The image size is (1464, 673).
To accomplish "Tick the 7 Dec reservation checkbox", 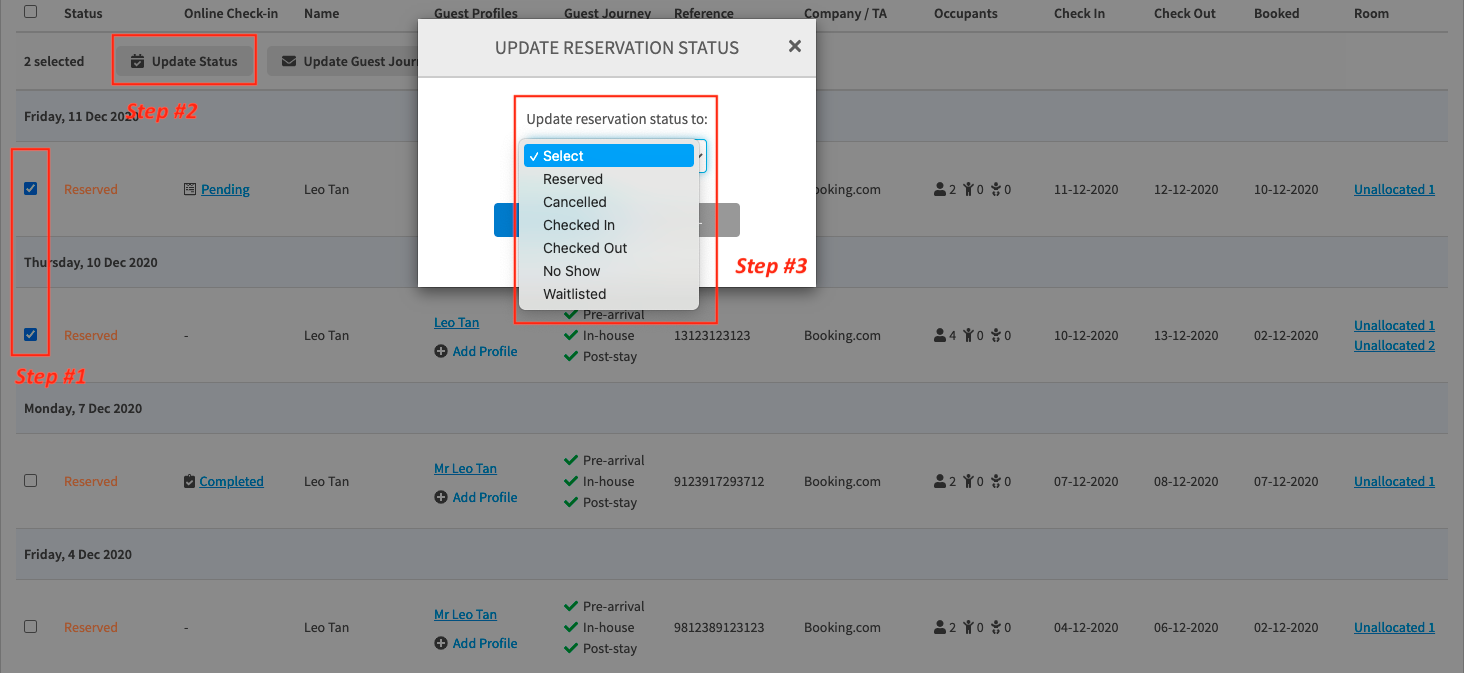I will click(30, 481).
